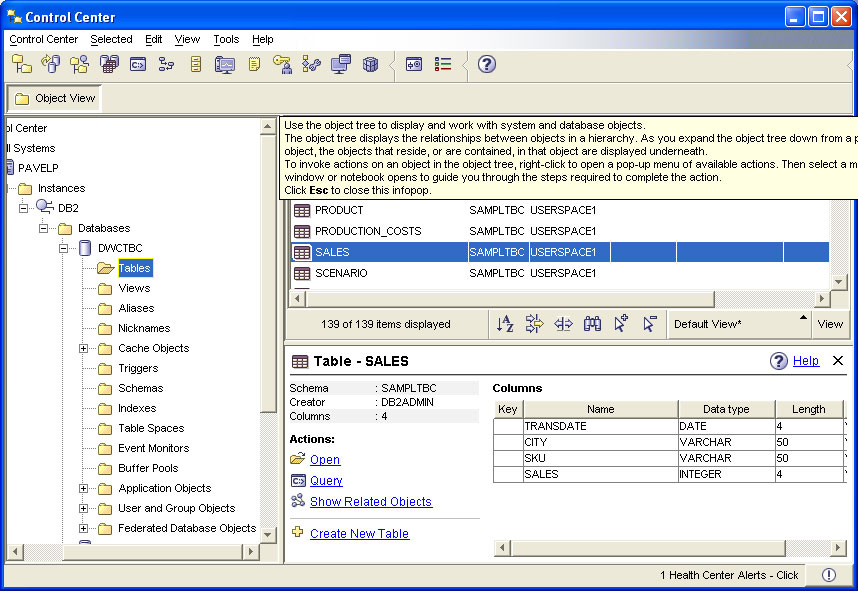This screenshot has height=591, width=858.
Task: Click the Help link in Table - SALES pane
Action: (x=806, y=361)
